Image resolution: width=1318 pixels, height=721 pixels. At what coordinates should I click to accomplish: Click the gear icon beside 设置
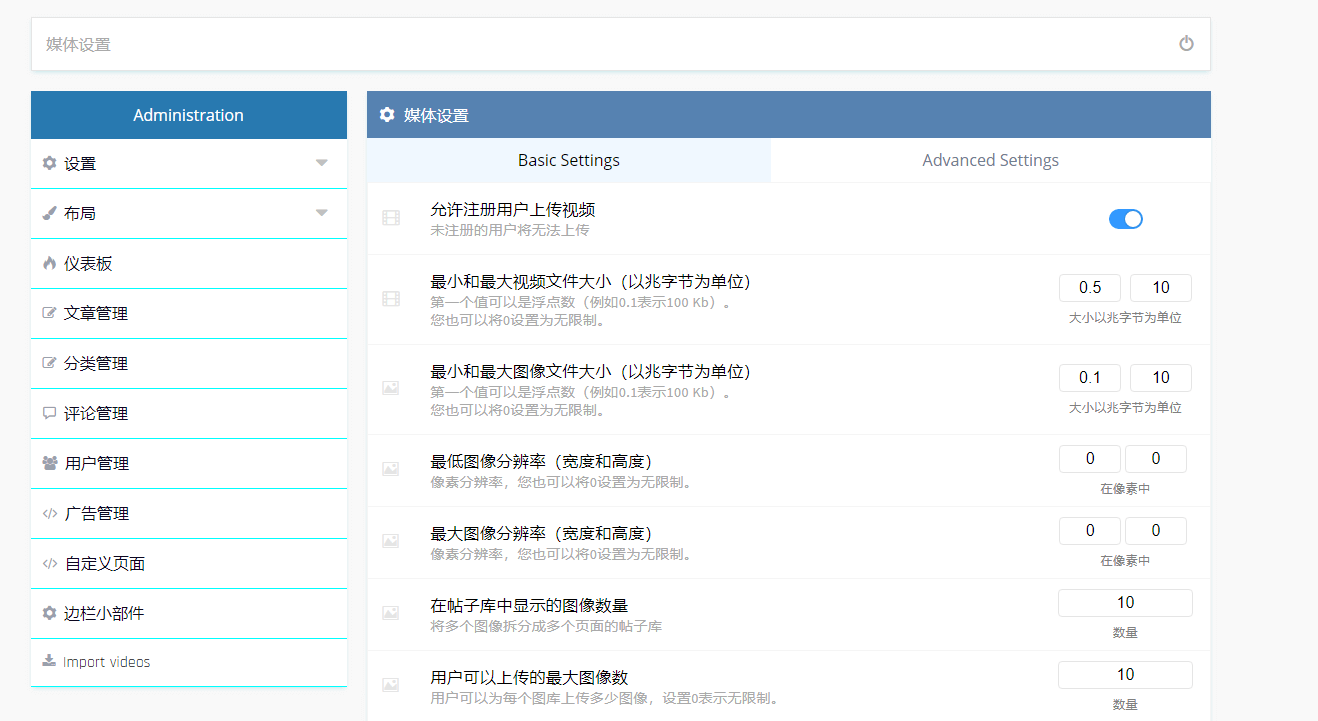[x=49, y=163]
